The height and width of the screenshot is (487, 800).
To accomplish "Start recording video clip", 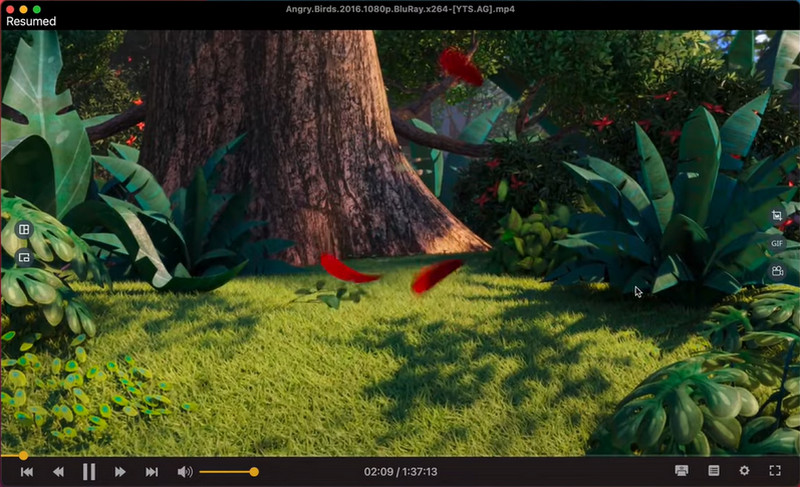I will tap(777, 271).
